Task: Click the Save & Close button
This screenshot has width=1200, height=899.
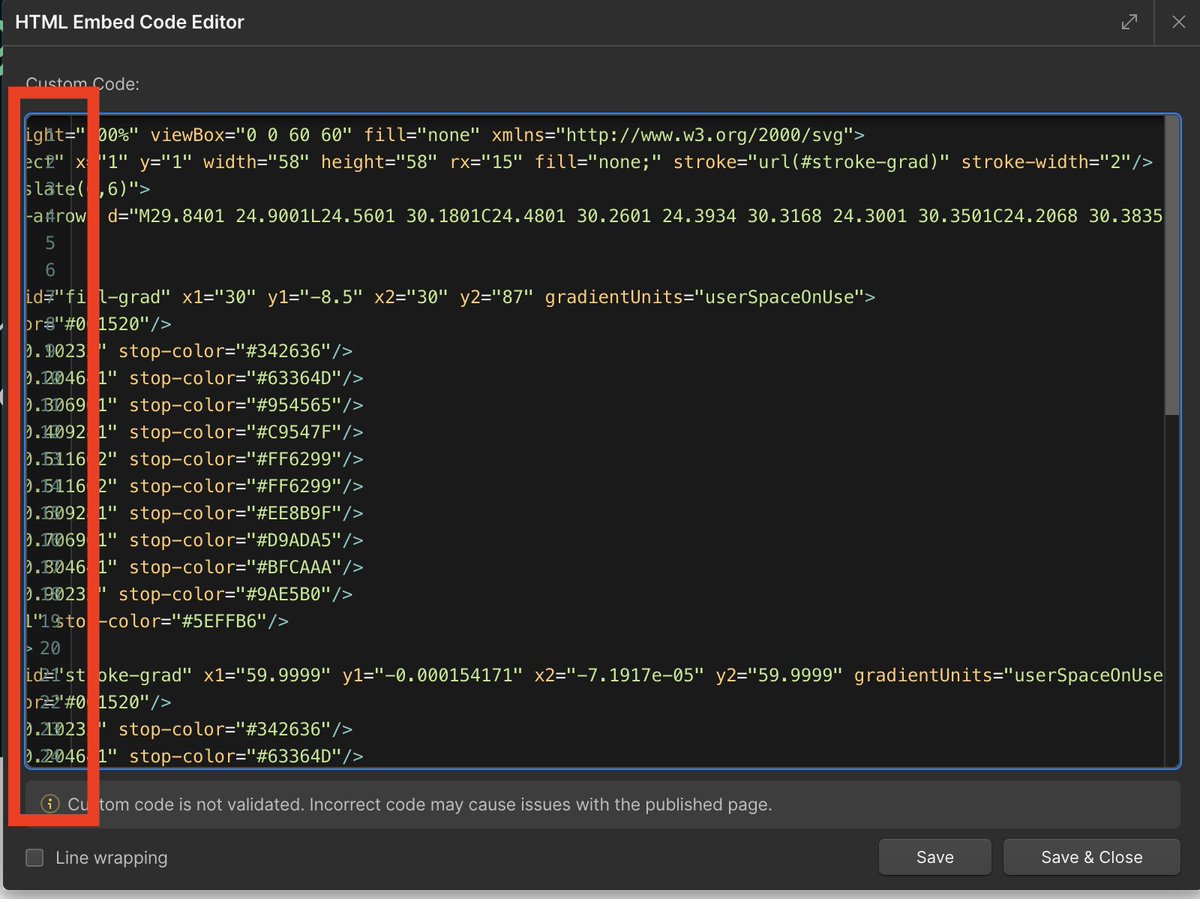Action: 1092,857
